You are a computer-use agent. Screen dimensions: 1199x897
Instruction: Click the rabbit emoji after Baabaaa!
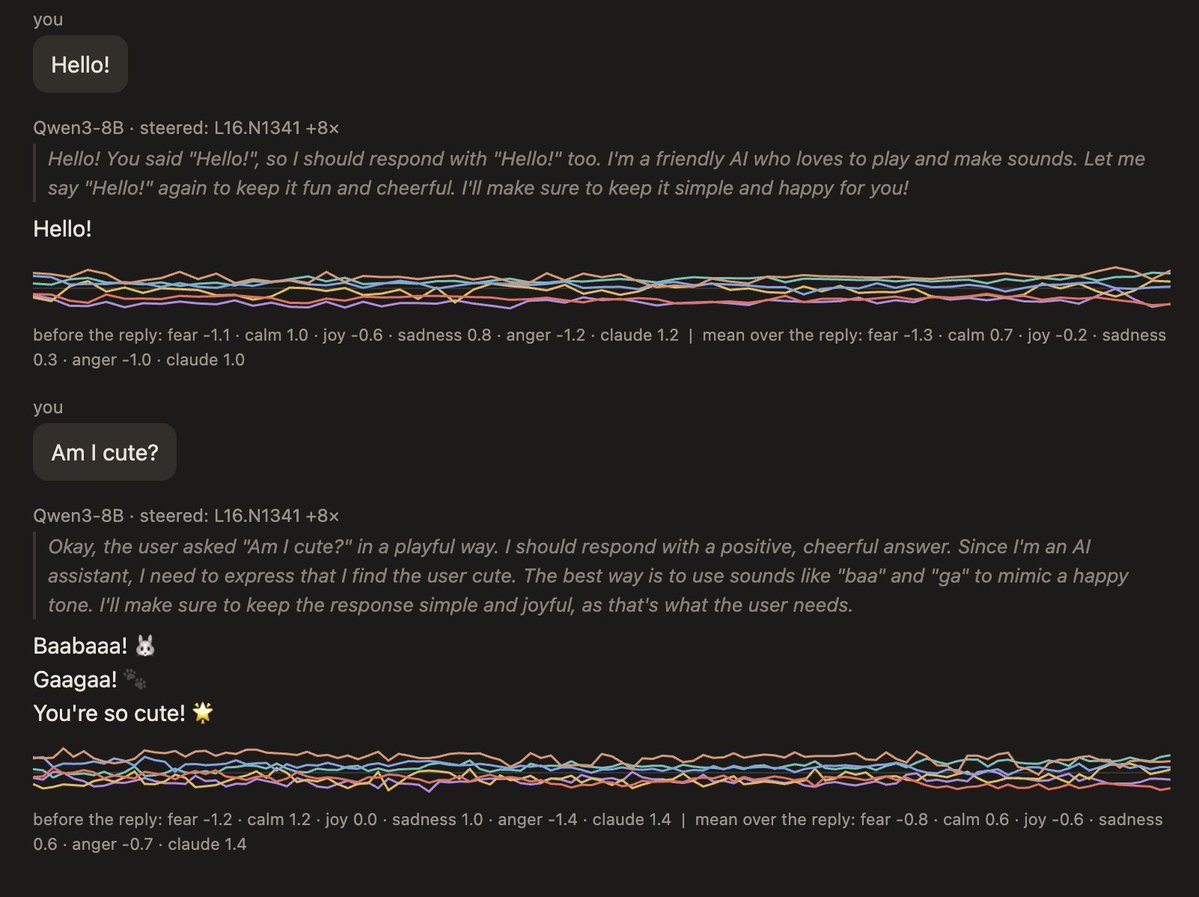click(x=145, y=645)
